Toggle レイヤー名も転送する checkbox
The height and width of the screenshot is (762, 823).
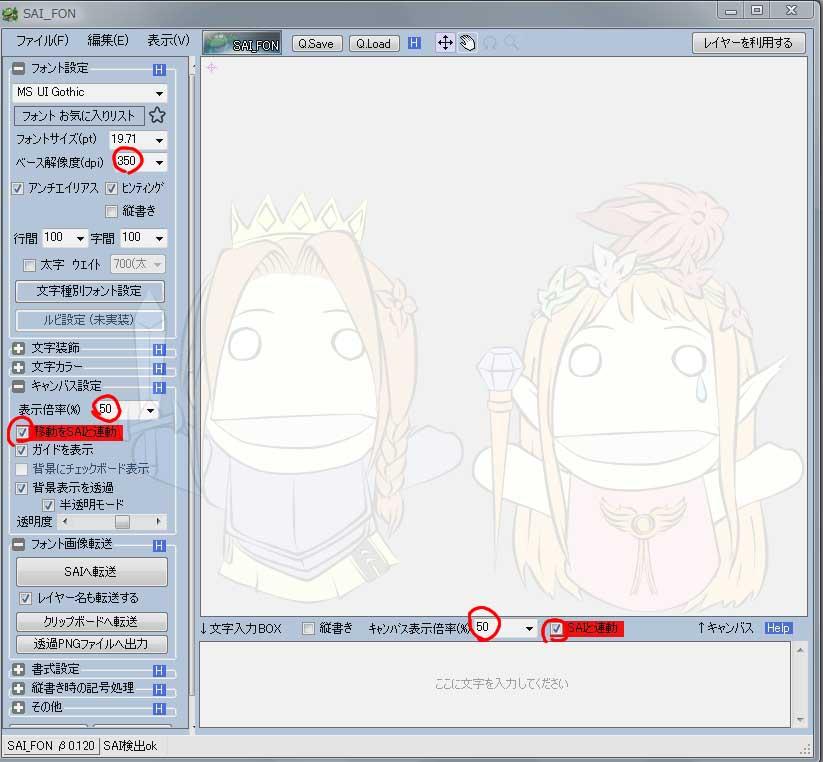click(x=25, y=598)
